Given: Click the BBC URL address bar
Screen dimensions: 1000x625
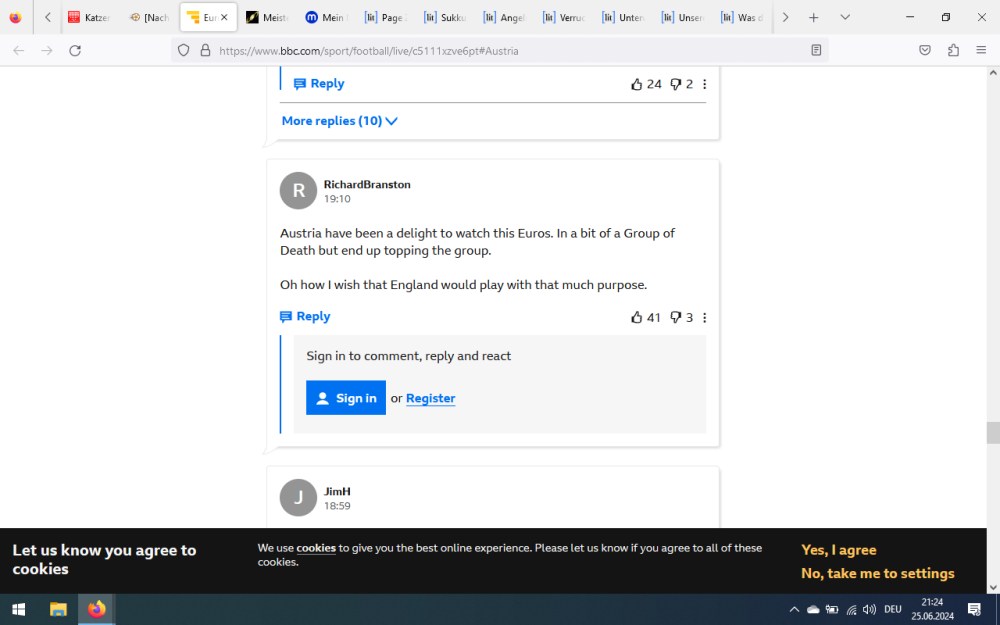Looking at the screenshot, I should point(500,50).
